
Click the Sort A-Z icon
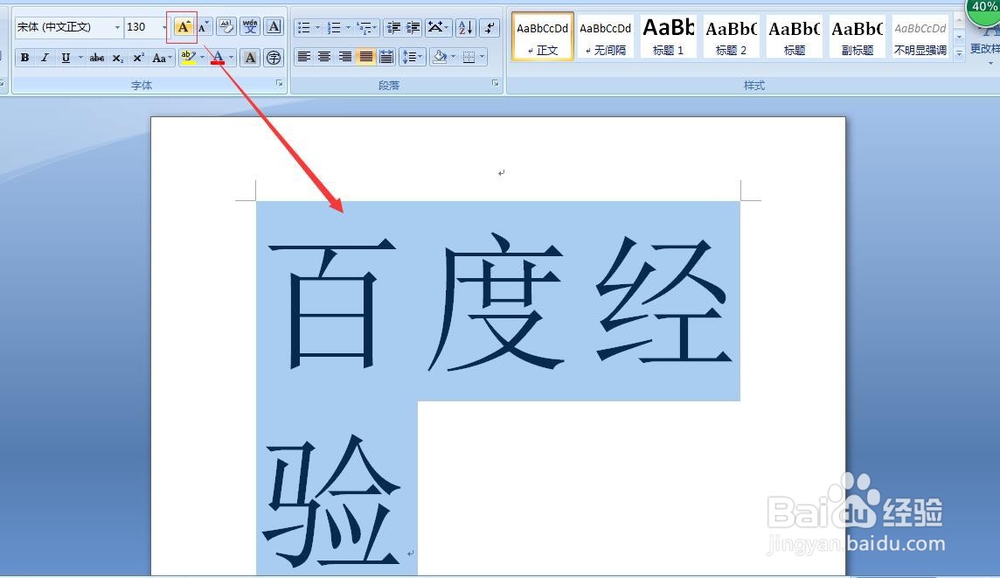[466, 27]
